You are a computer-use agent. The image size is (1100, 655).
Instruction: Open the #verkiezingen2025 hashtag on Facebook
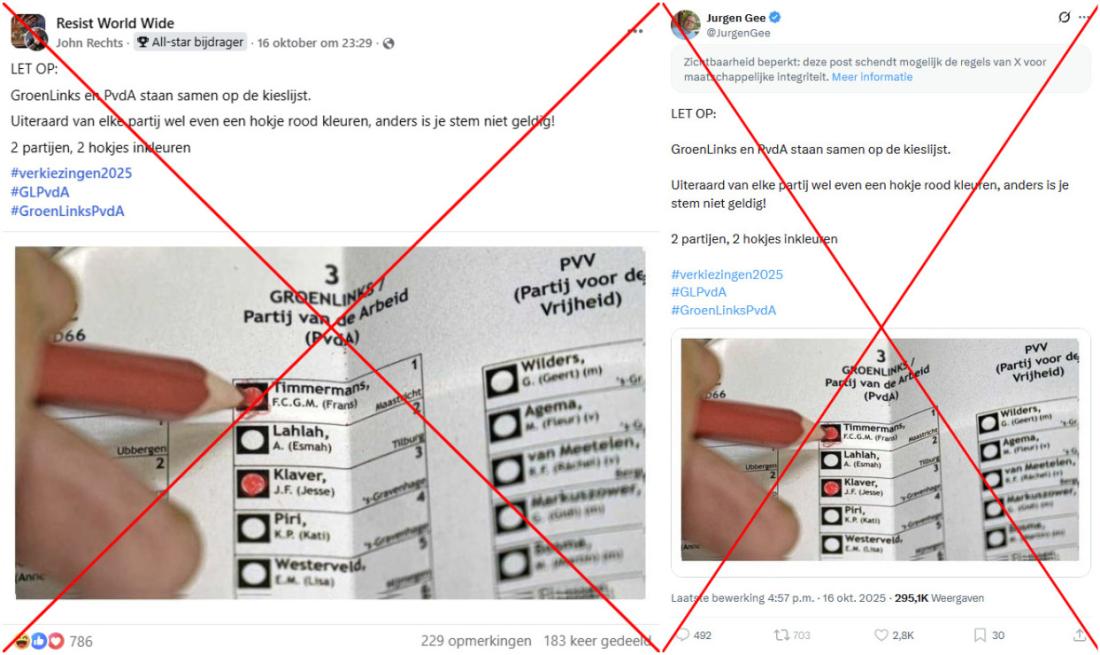tap(71, 173)
